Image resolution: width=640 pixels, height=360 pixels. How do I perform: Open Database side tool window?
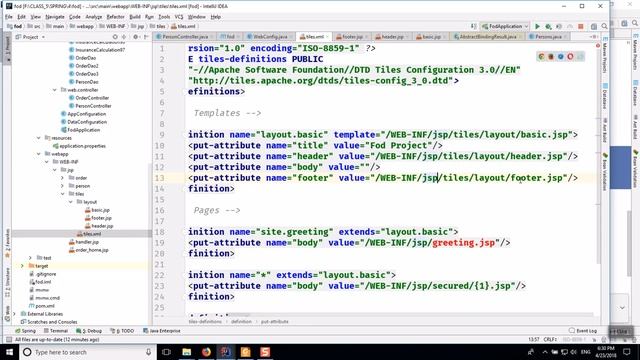point(604,96)
